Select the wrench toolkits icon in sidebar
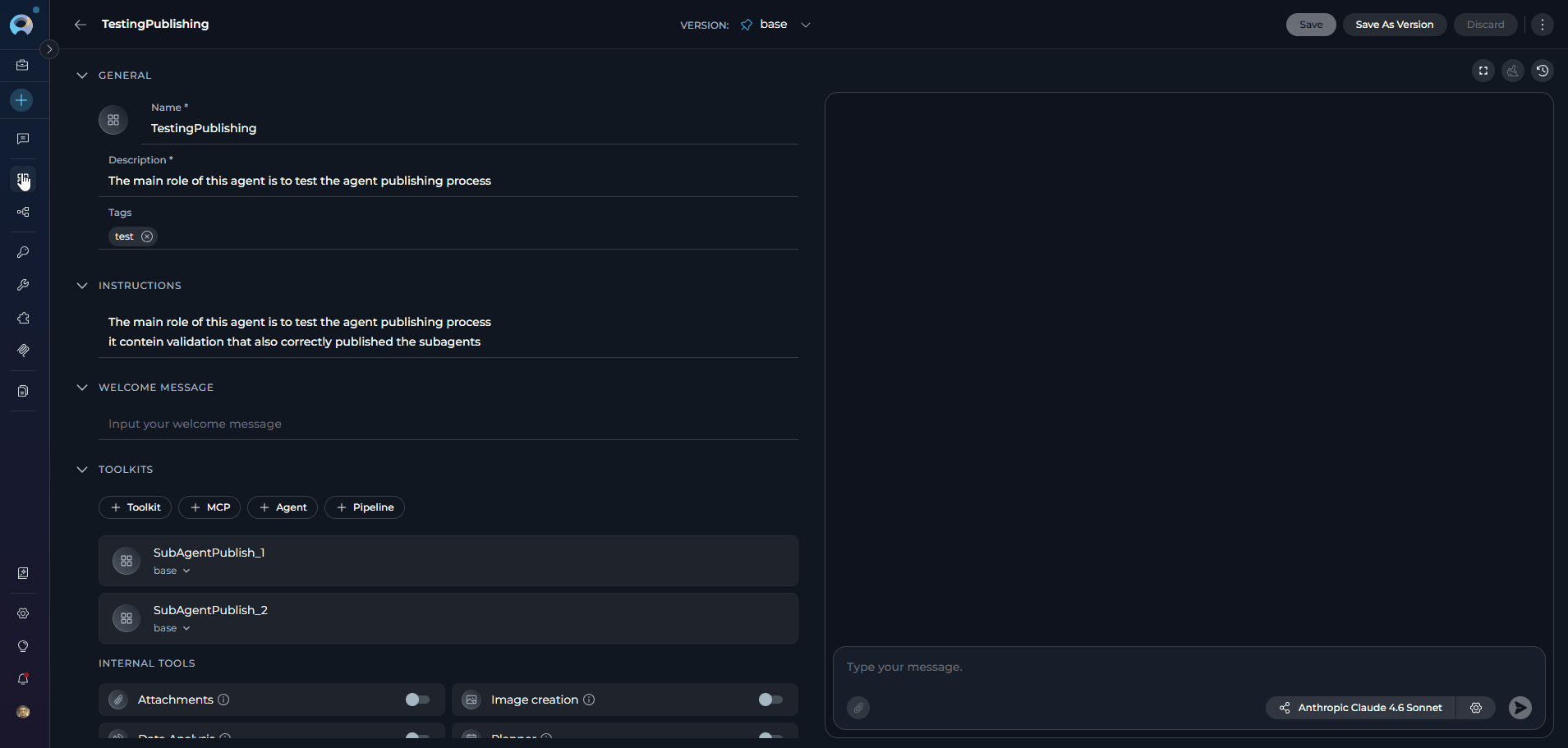The height and width of the screenshot is (748, 1568). tap(23, 285)
